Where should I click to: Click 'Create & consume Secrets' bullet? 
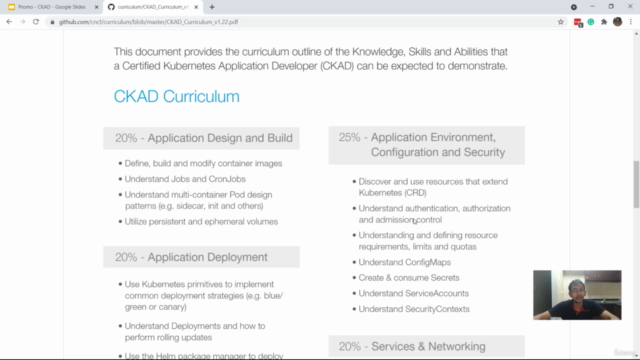coord(409,278)
